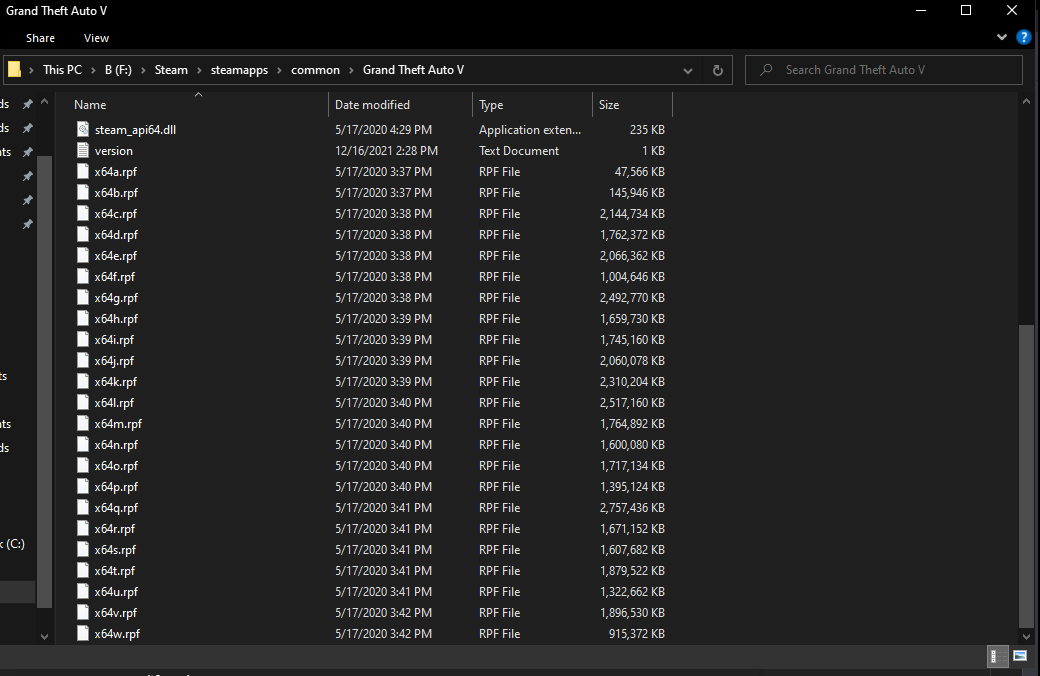Expand chevron after Steam in breadcrumb
Image resolution: width=1040 pixels, height=676 pixels.
point(199,70)
